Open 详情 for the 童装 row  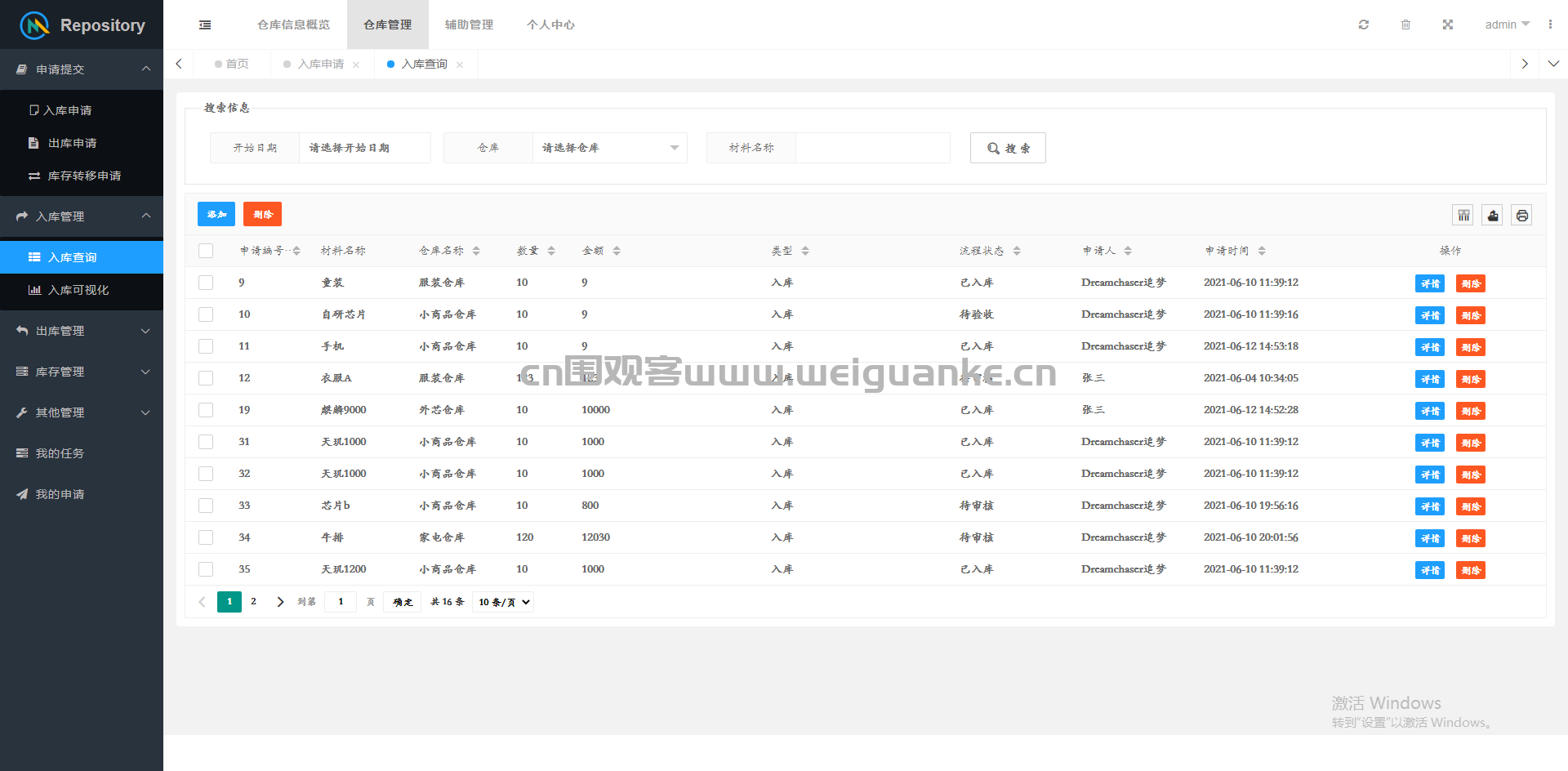pyautogui.click(x=1430, y=283)
